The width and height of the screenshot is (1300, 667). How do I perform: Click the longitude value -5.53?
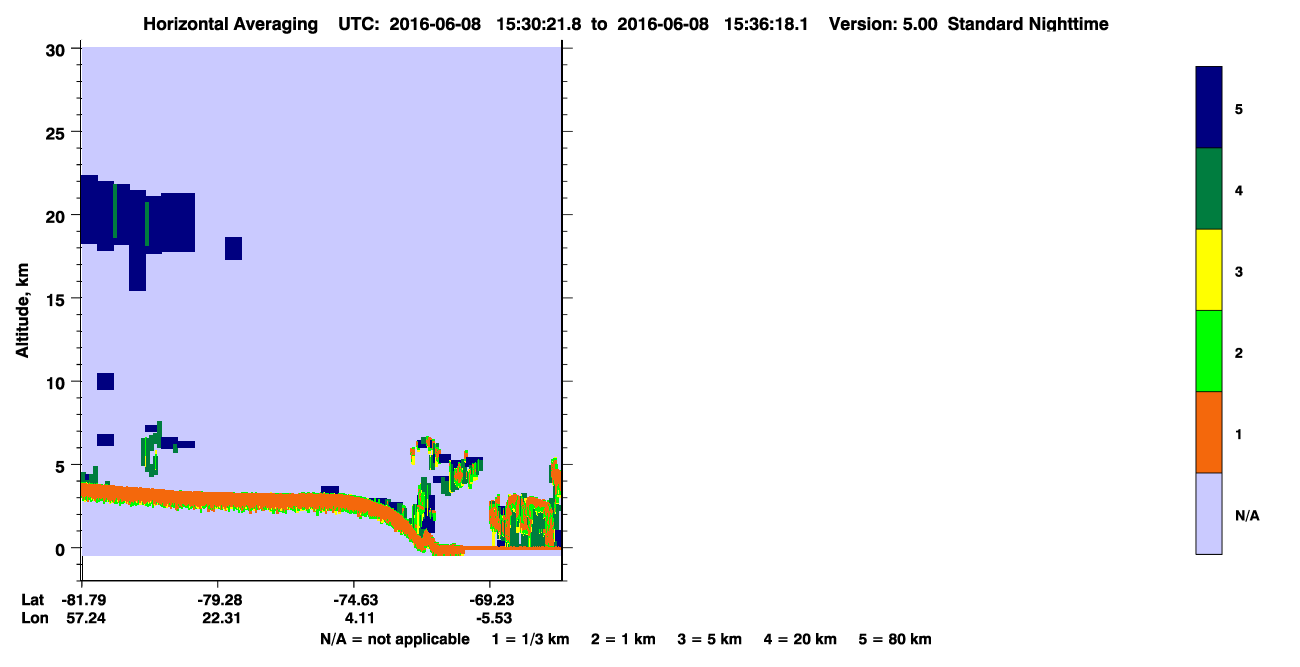tap(495, 619)
